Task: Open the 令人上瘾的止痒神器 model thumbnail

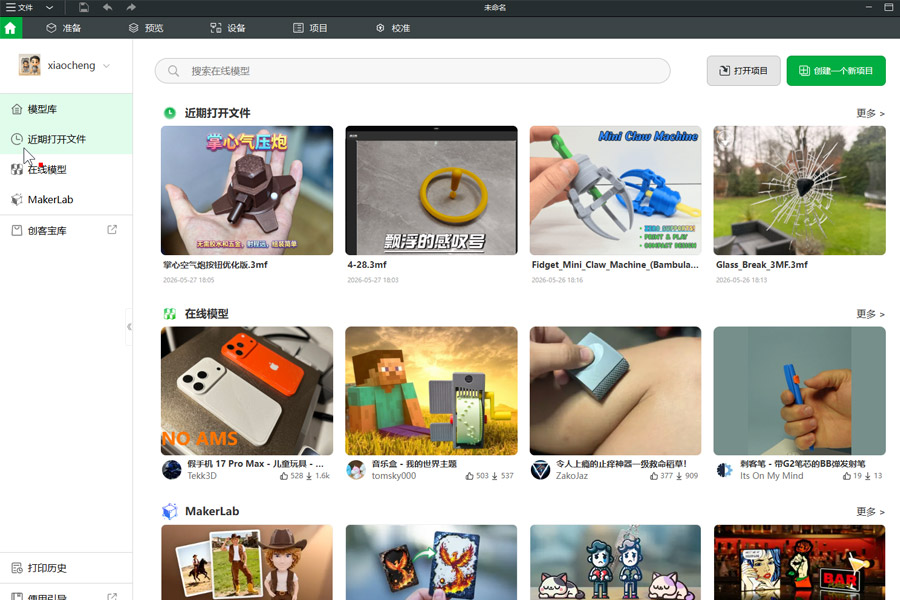Action: click(615, 391)
